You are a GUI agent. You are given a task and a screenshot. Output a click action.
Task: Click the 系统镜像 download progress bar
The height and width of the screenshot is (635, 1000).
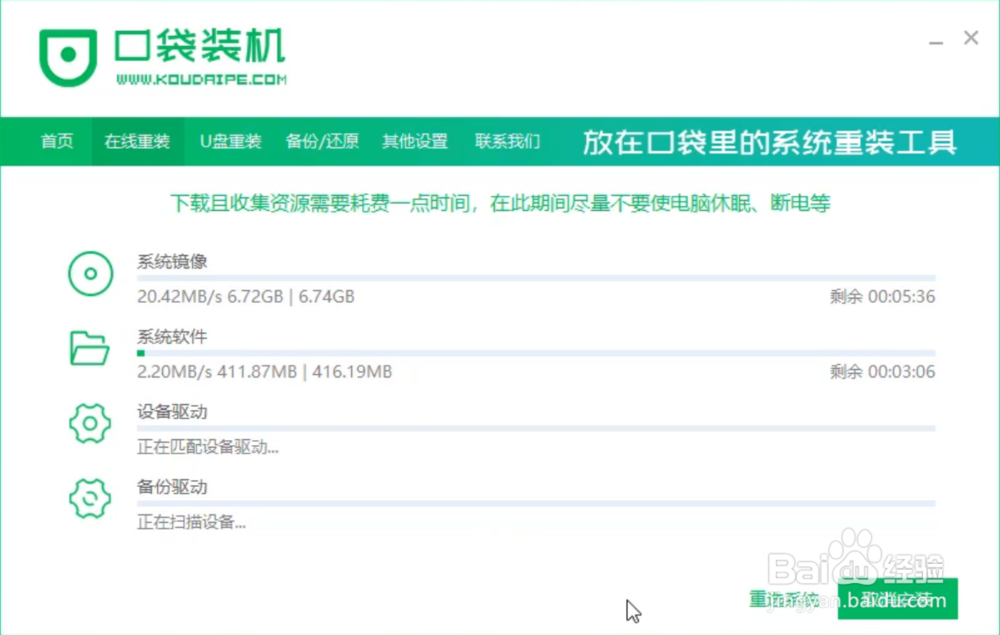(x=536, y=278)
